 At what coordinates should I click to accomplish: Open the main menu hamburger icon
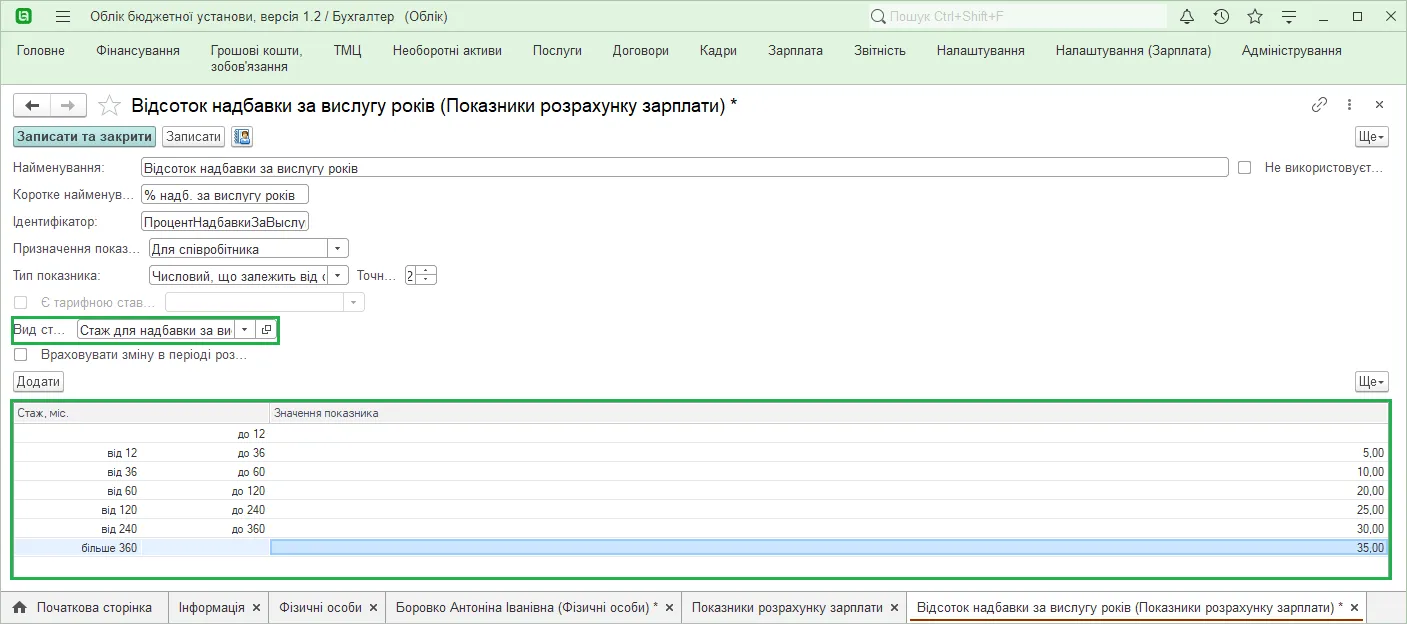[x=63, y=17]
